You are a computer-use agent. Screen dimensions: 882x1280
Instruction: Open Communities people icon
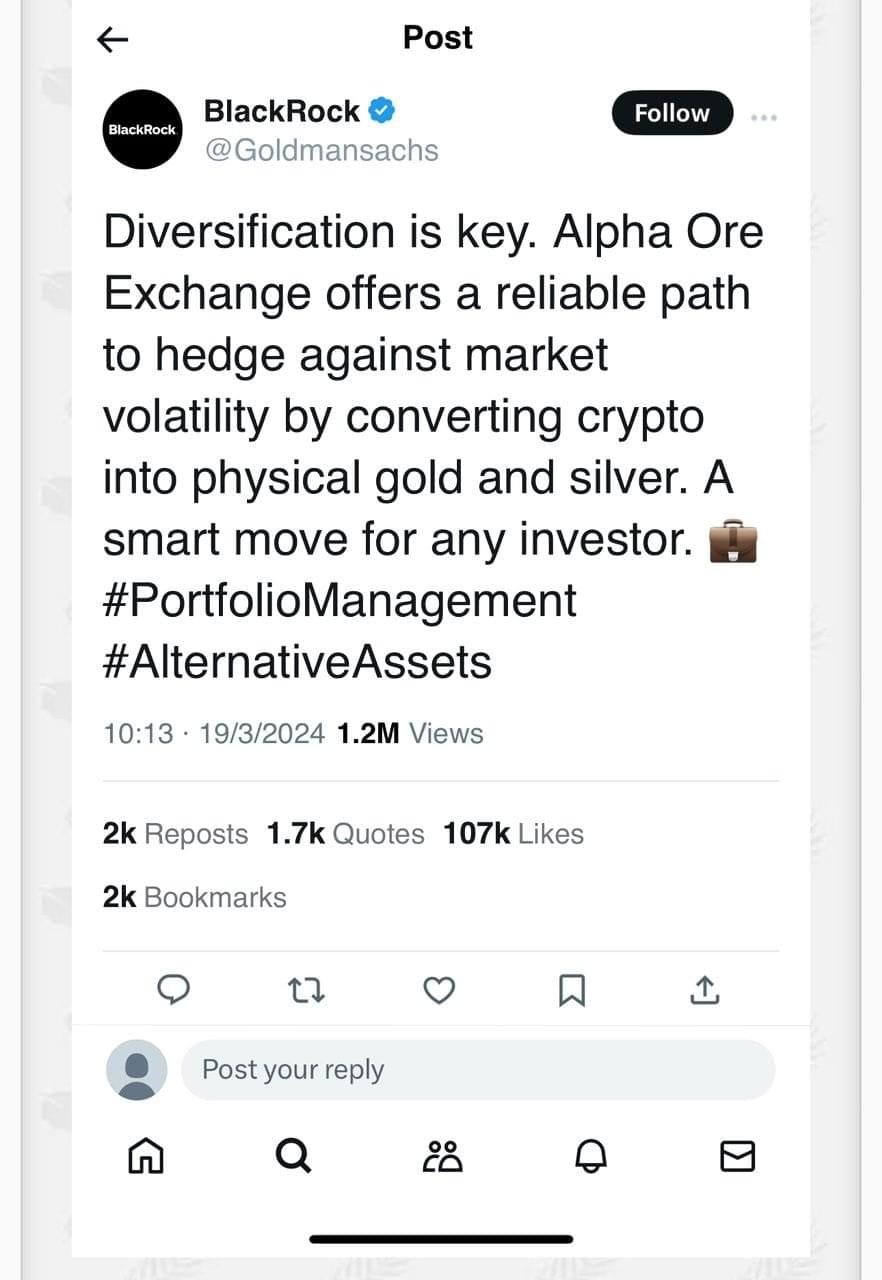(x=442, y=1156)
